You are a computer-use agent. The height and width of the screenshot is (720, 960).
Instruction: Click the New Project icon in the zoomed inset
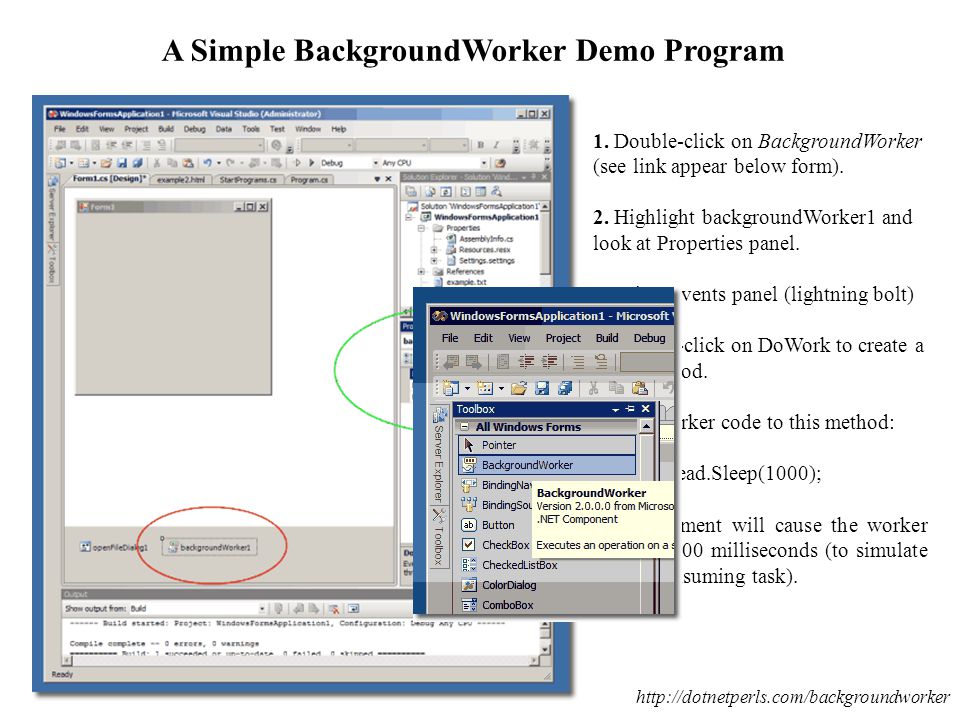pos(451,388)
